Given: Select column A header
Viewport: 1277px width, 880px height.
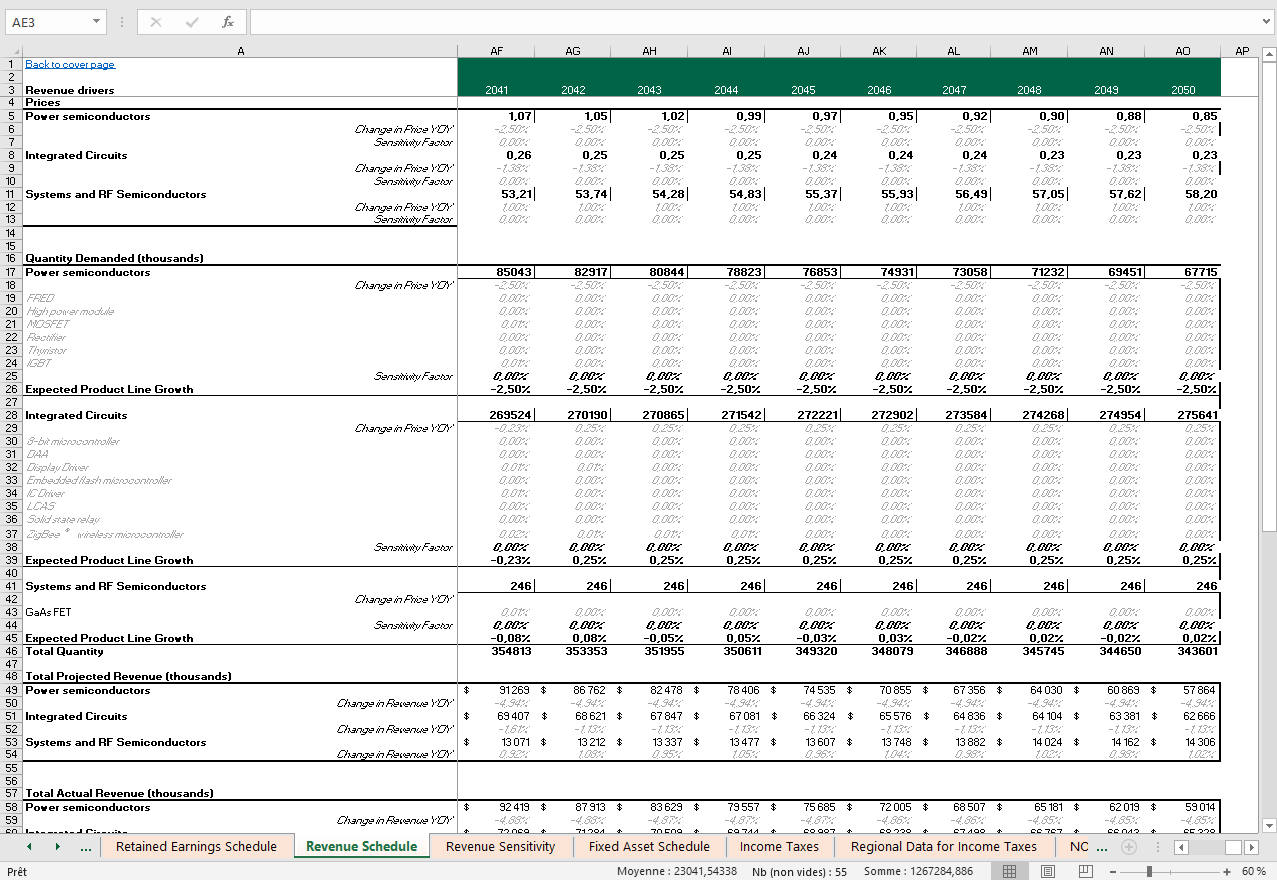Looking at the screenshot, I should 240,51.
